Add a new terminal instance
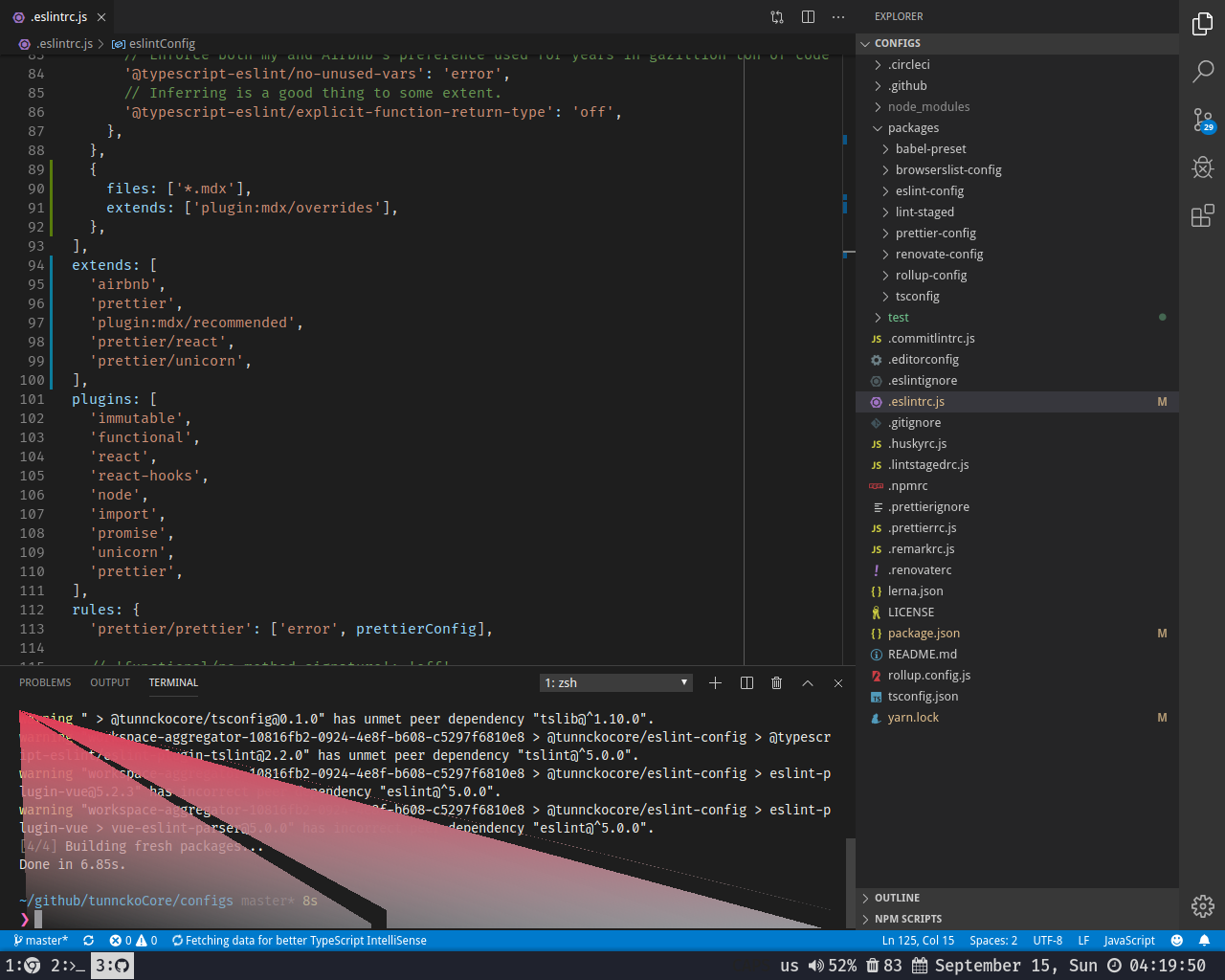The height and width of the screenshot is (980, 1225). [715, 682]
